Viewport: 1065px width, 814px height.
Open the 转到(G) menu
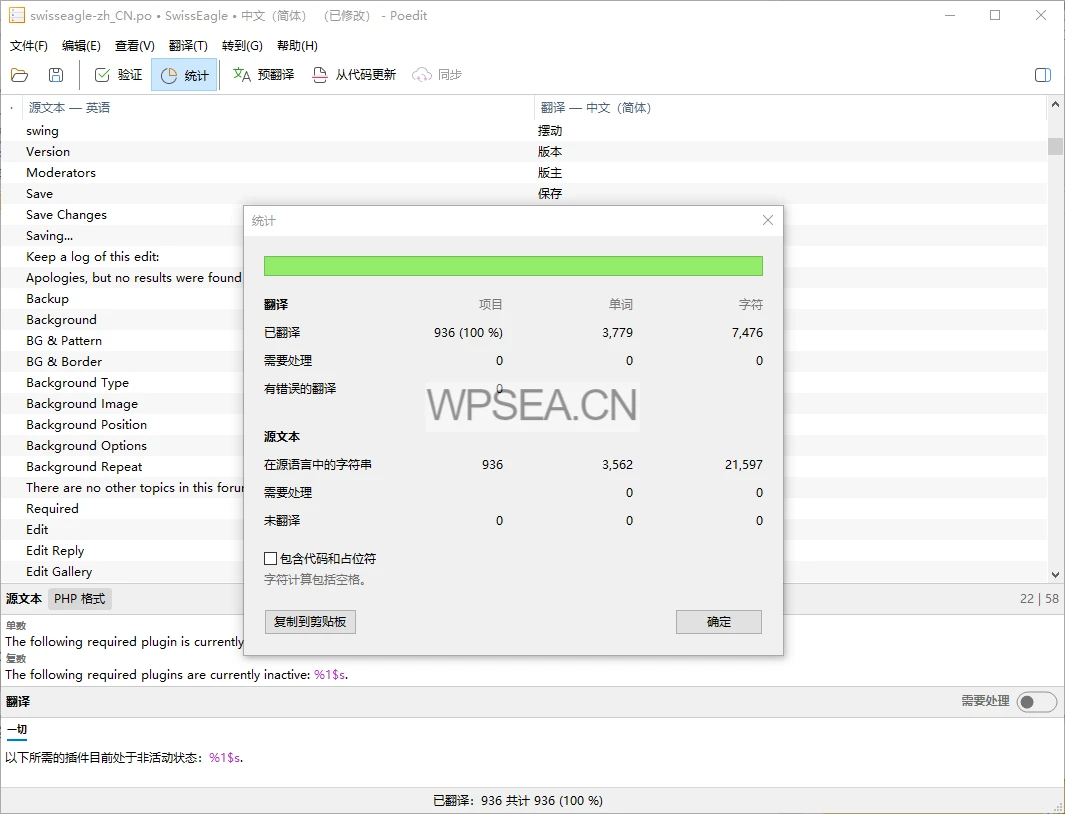242,46
